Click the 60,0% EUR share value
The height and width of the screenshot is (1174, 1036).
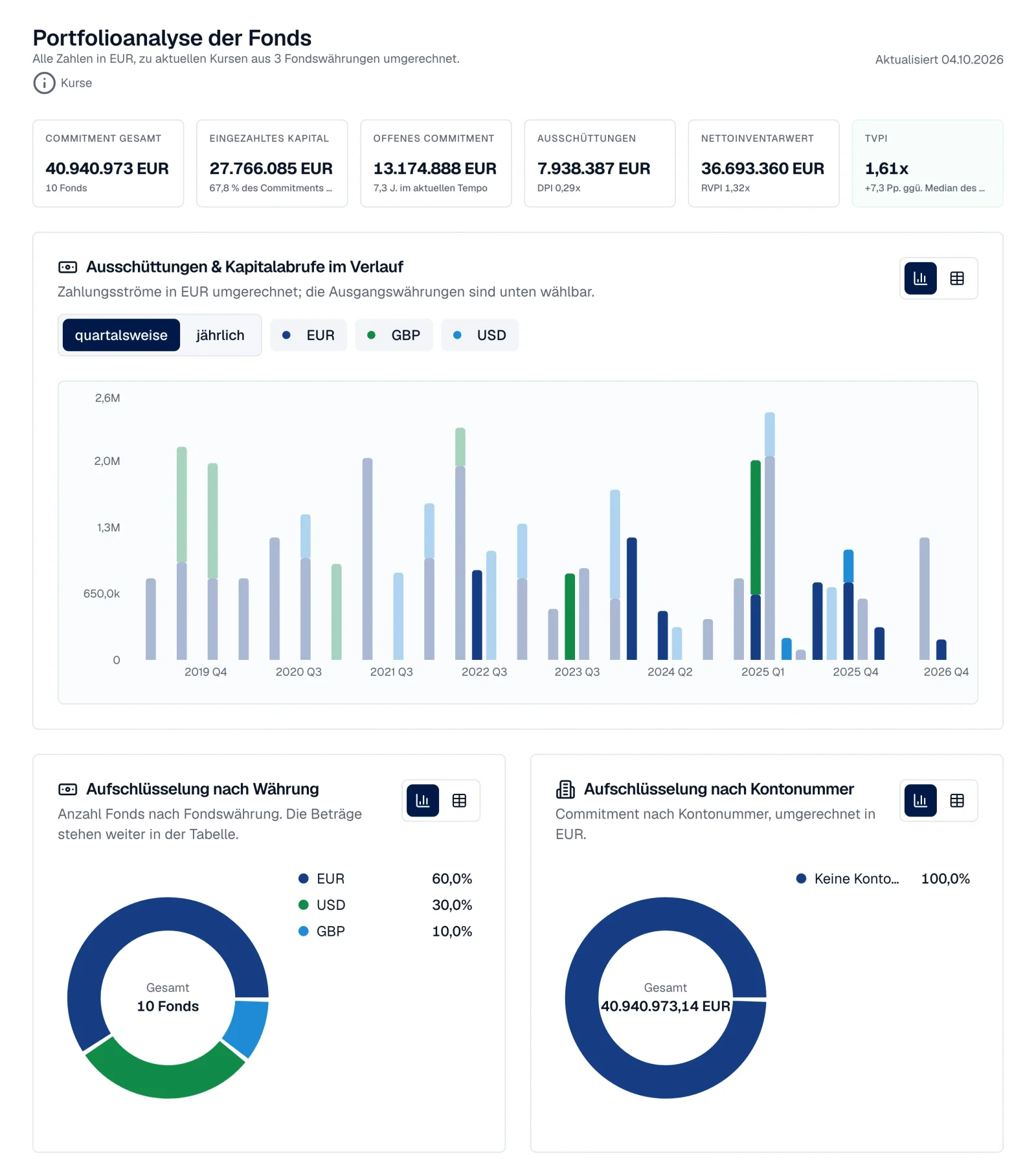(452, 879)
